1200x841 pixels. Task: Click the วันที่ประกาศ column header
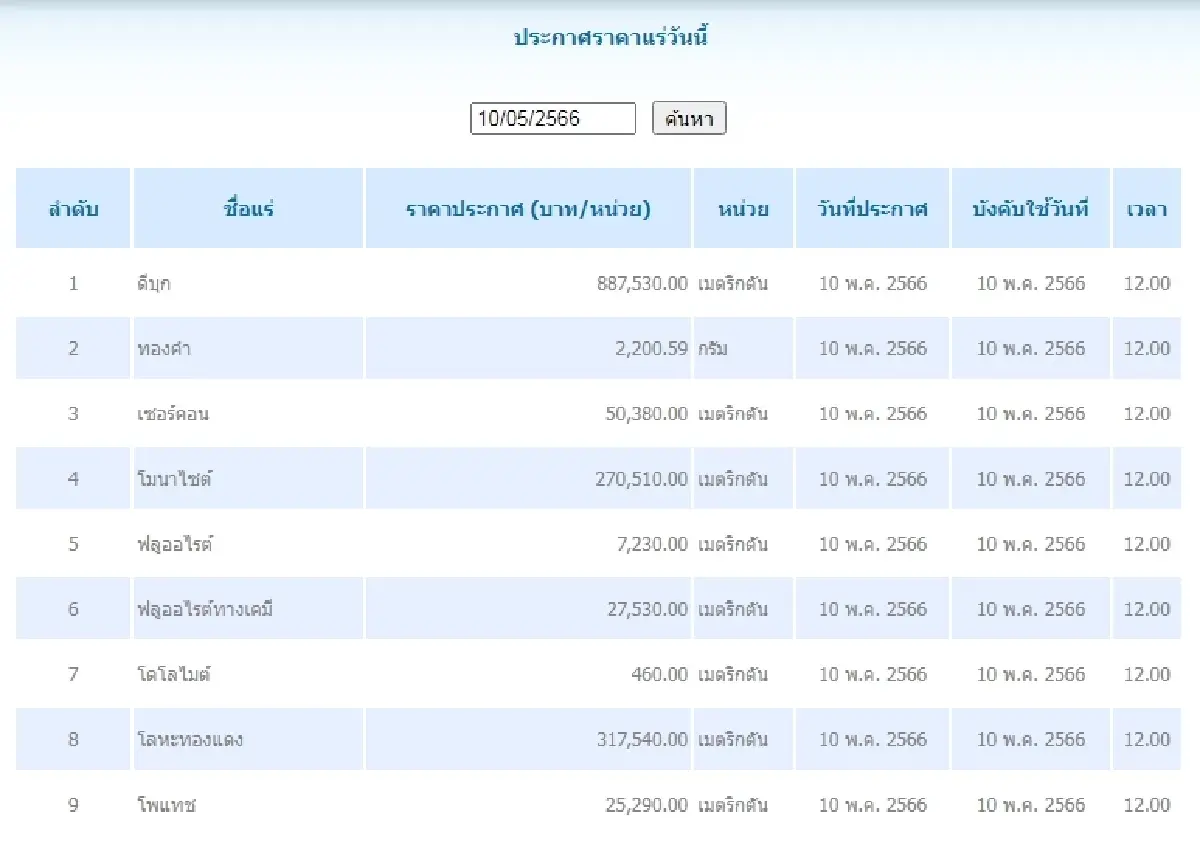(872, 209)
